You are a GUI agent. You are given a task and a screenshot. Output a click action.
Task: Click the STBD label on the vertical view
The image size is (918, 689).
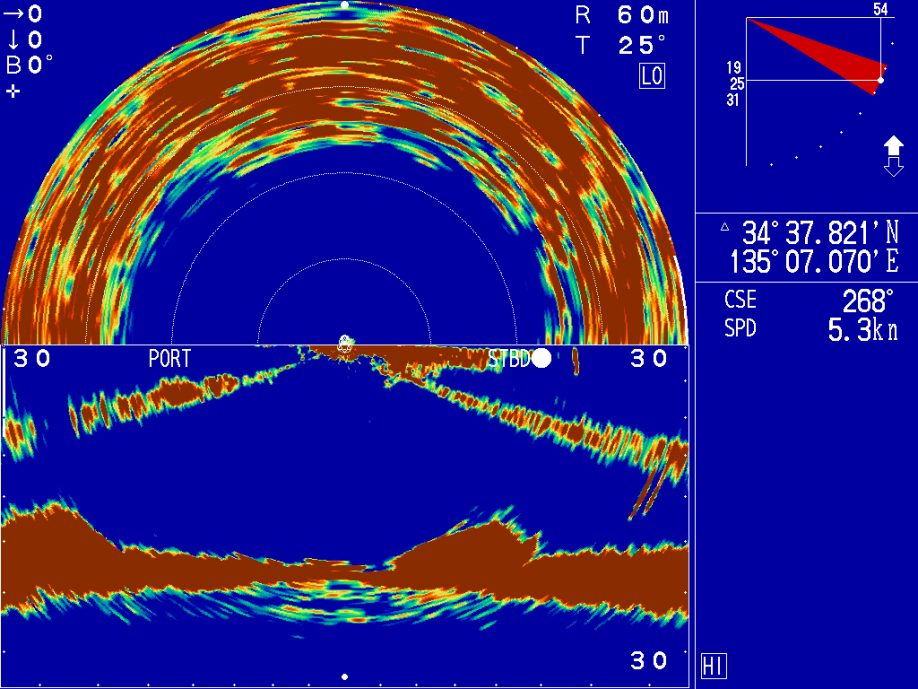point(508,359)
